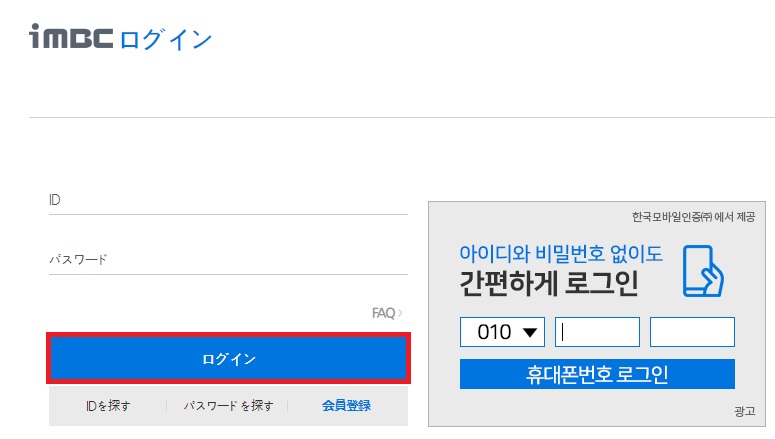Click the 아이디와 비밀번호 없이도 blue text
The width and height of the screenshot is (775, 439).
pos(561,254)
